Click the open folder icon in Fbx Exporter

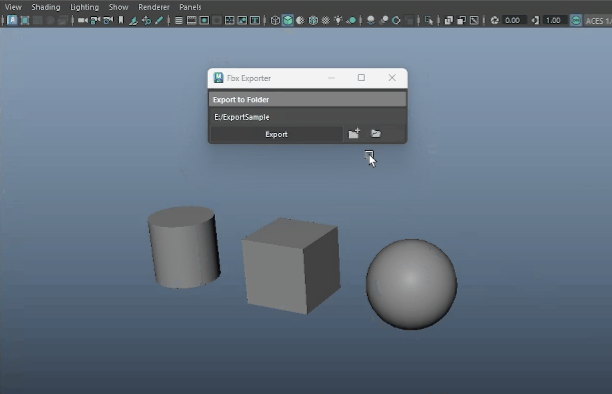pyautogui.click(x=376, y=134)
